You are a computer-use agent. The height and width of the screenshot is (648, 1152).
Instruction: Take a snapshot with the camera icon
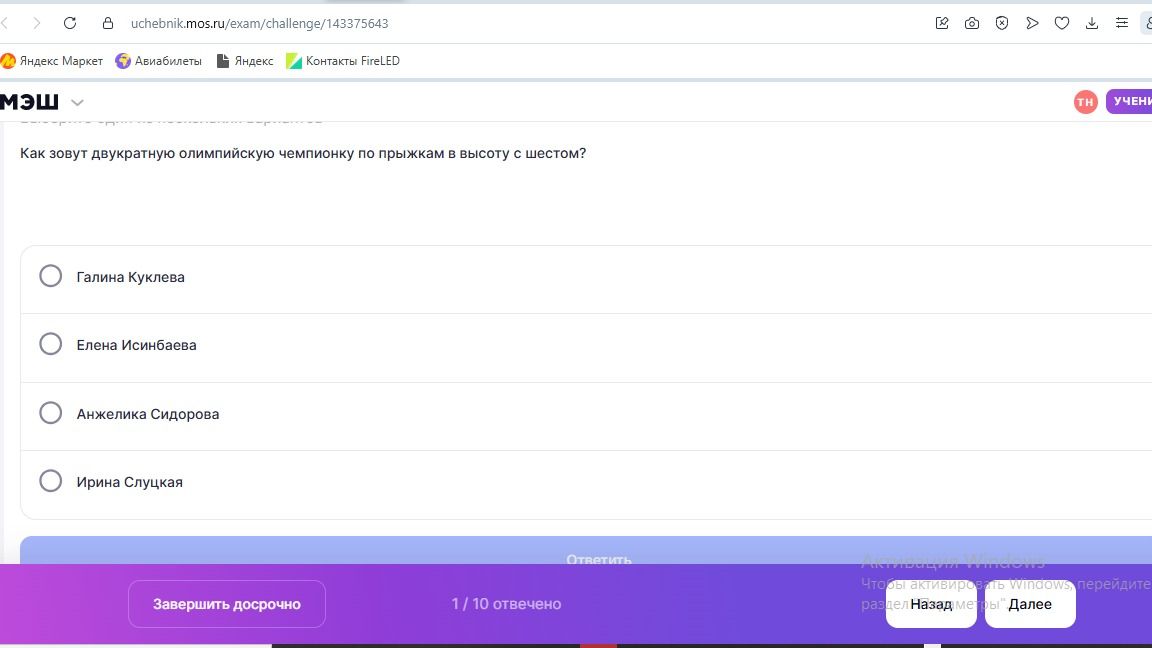[x=972, y=24]
